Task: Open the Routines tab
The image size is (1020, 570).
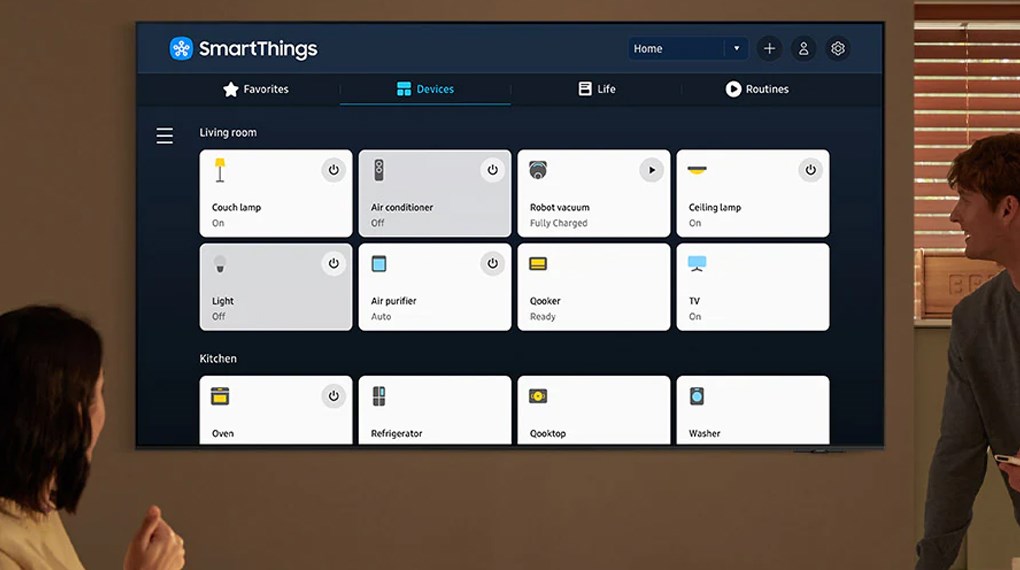Action: pyautogui.click(x=757, y=89)
